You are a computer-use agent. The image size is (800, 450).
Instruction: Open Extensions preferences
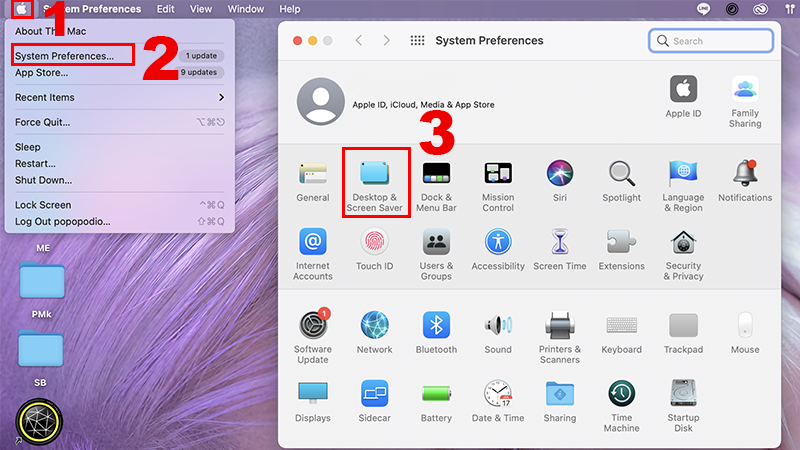point(621,250)
